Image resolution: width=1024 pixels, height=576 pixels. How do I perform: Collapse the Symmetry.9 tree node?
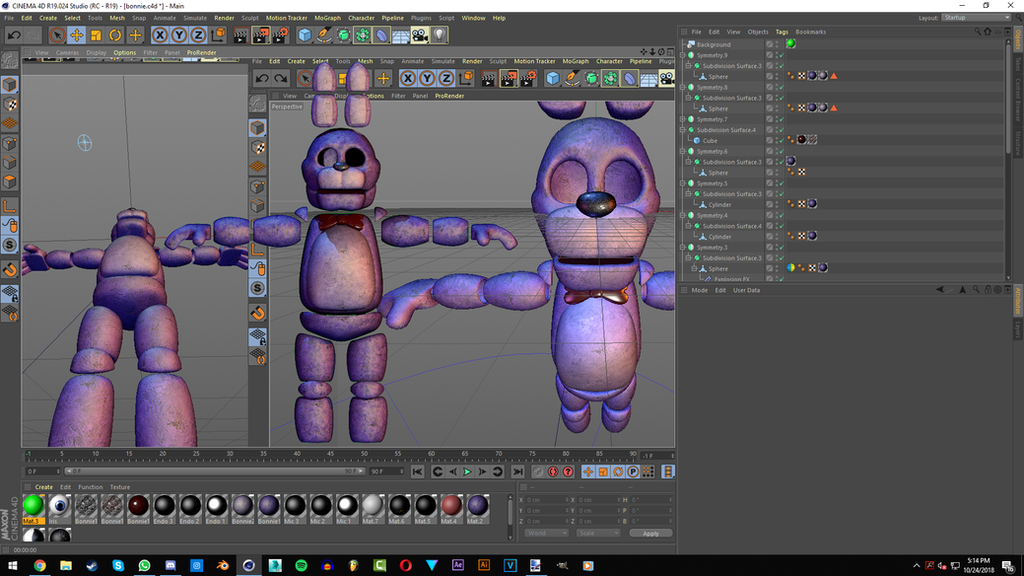(683, 56)
